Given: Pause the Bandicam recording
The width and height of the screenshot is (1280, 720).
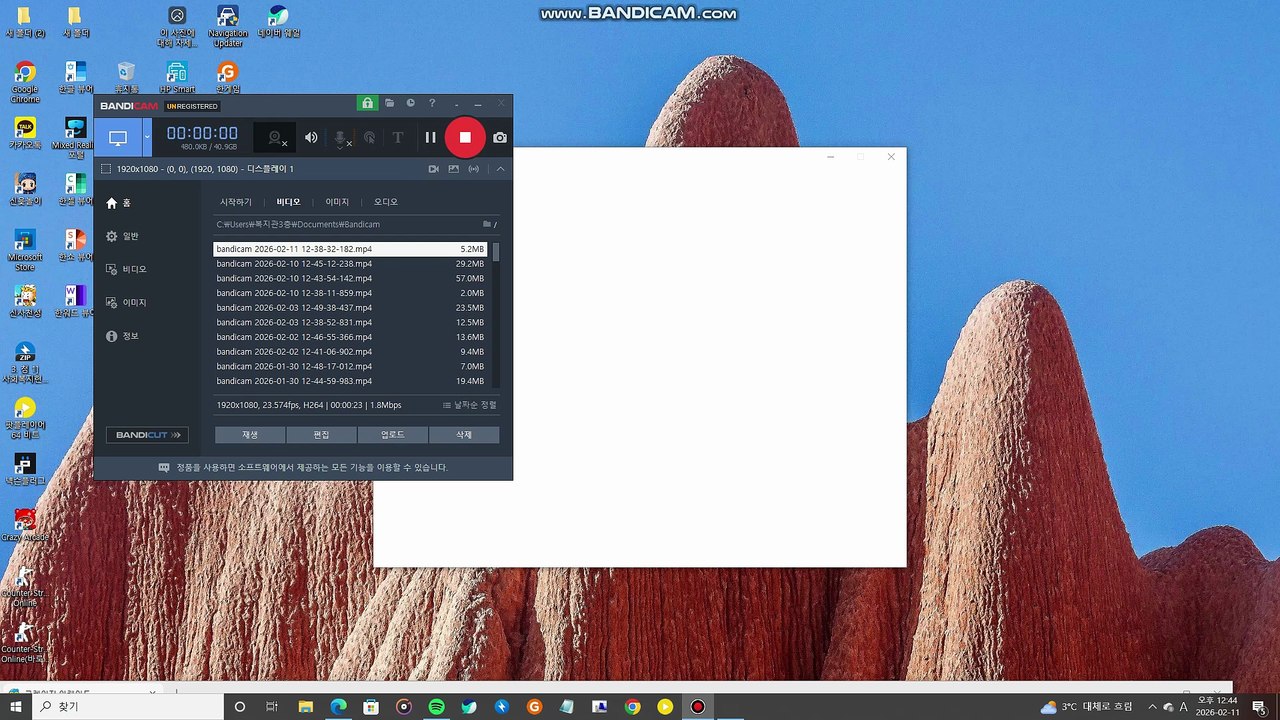Looking at the screenshot, I should click(430, 138).
